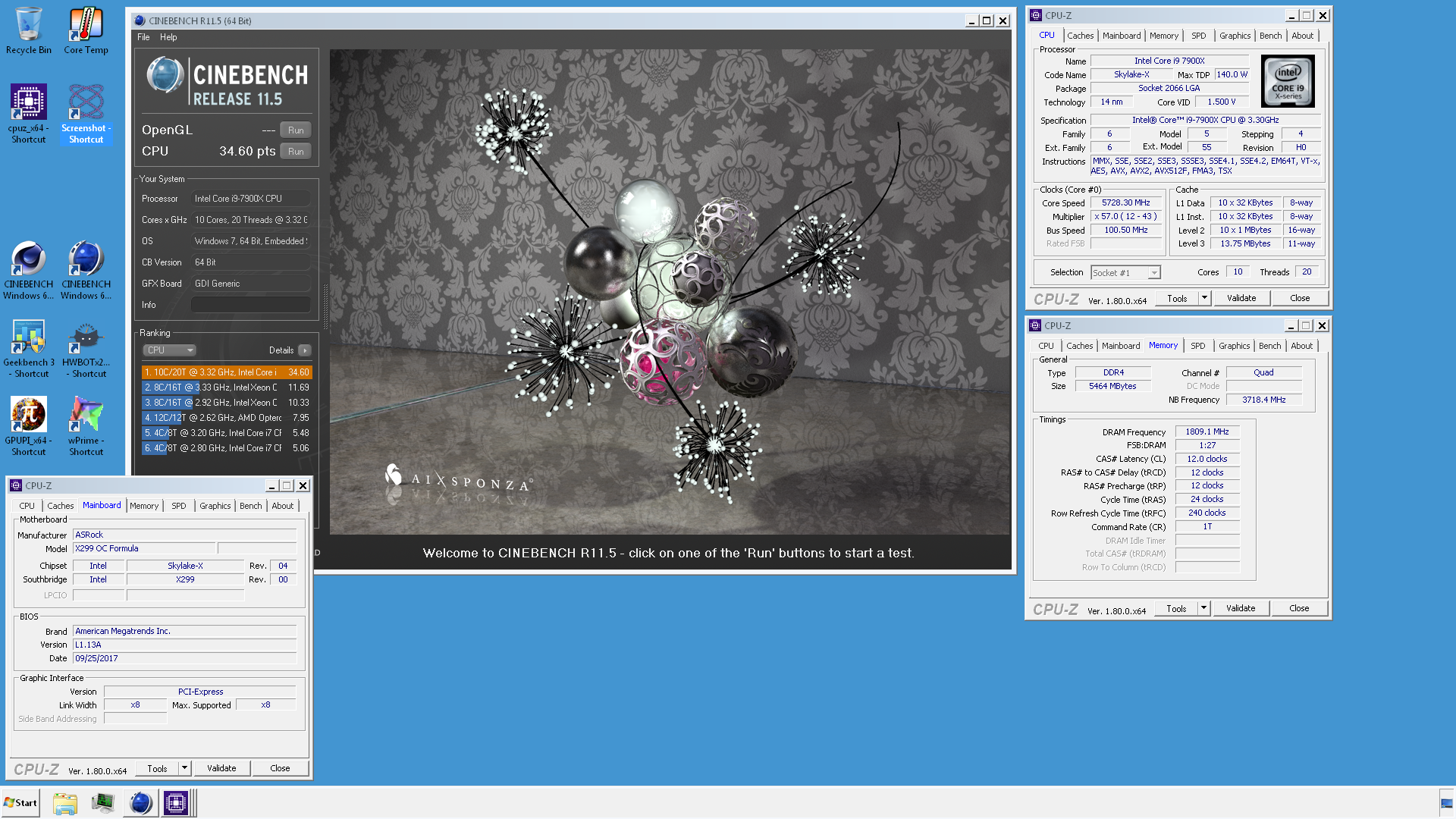This screenshot has width=1456, height=819.
Task: Switch to Mainboard tab in top CPU-Z window
Action: [1122, 36]
